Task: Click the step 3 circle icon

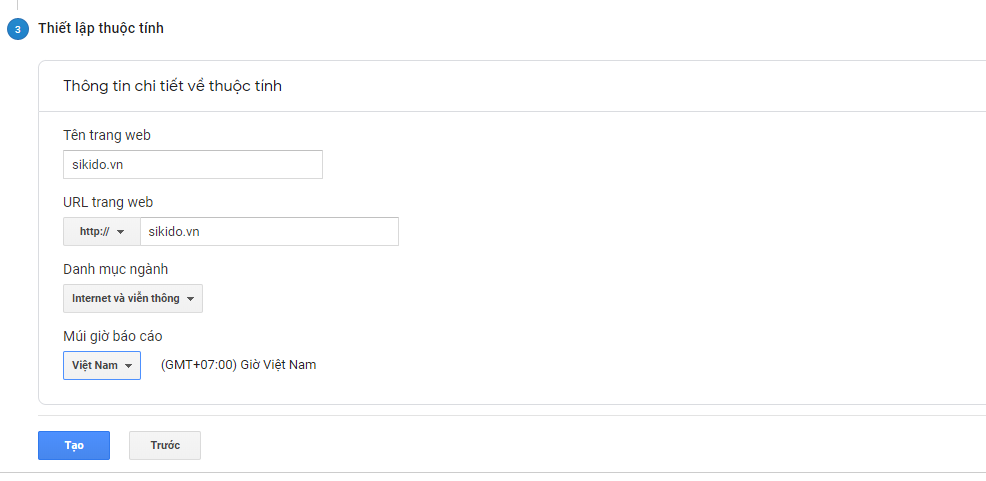Action: [x=17, y=29]
